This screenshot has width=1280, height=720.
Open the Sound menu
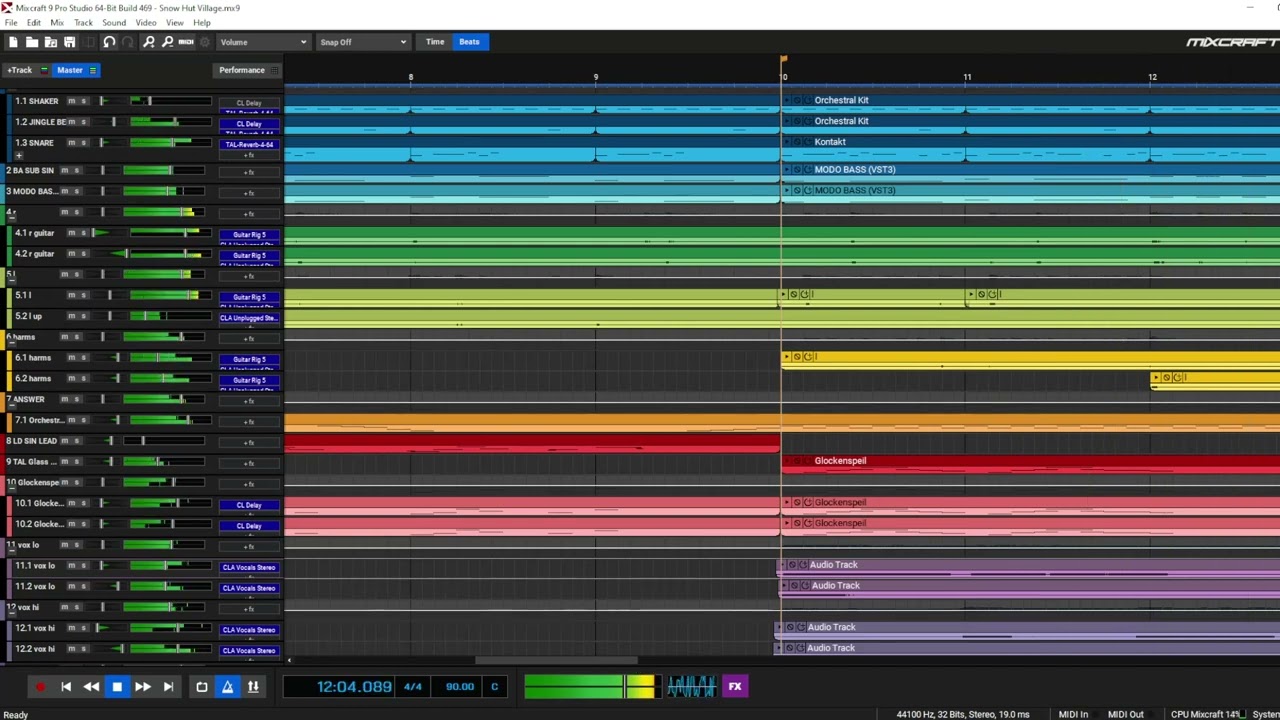click(x=114, y=22)
